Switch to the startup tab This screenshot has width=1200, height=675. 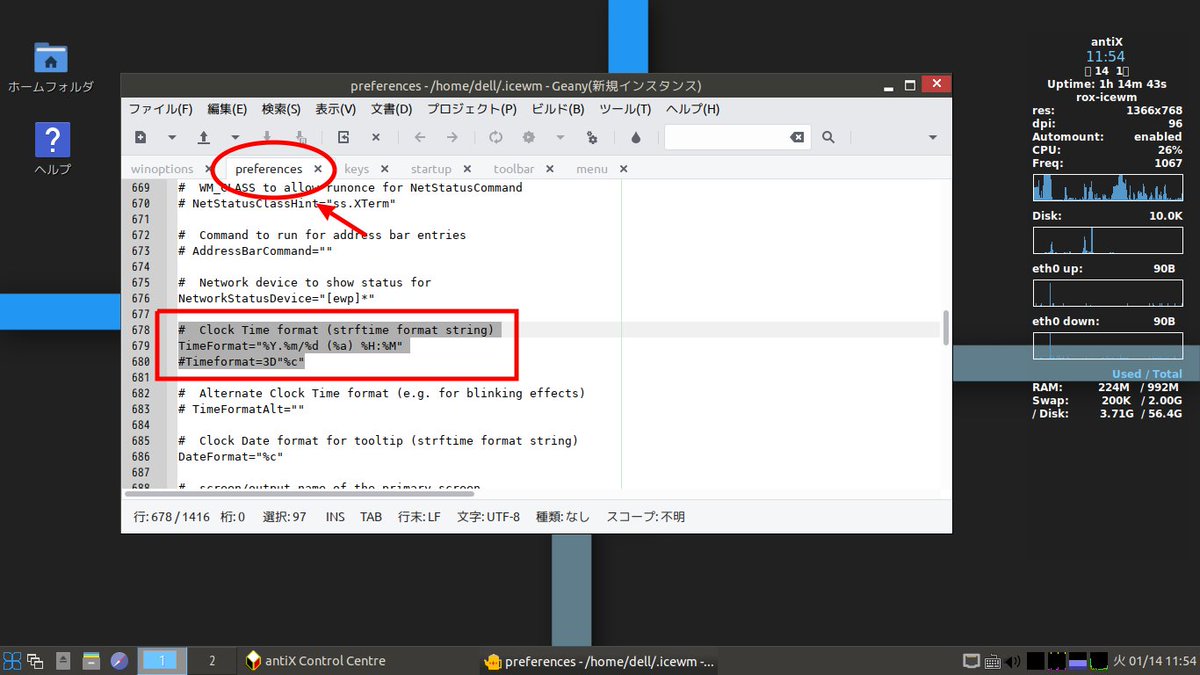coord(433,169)
